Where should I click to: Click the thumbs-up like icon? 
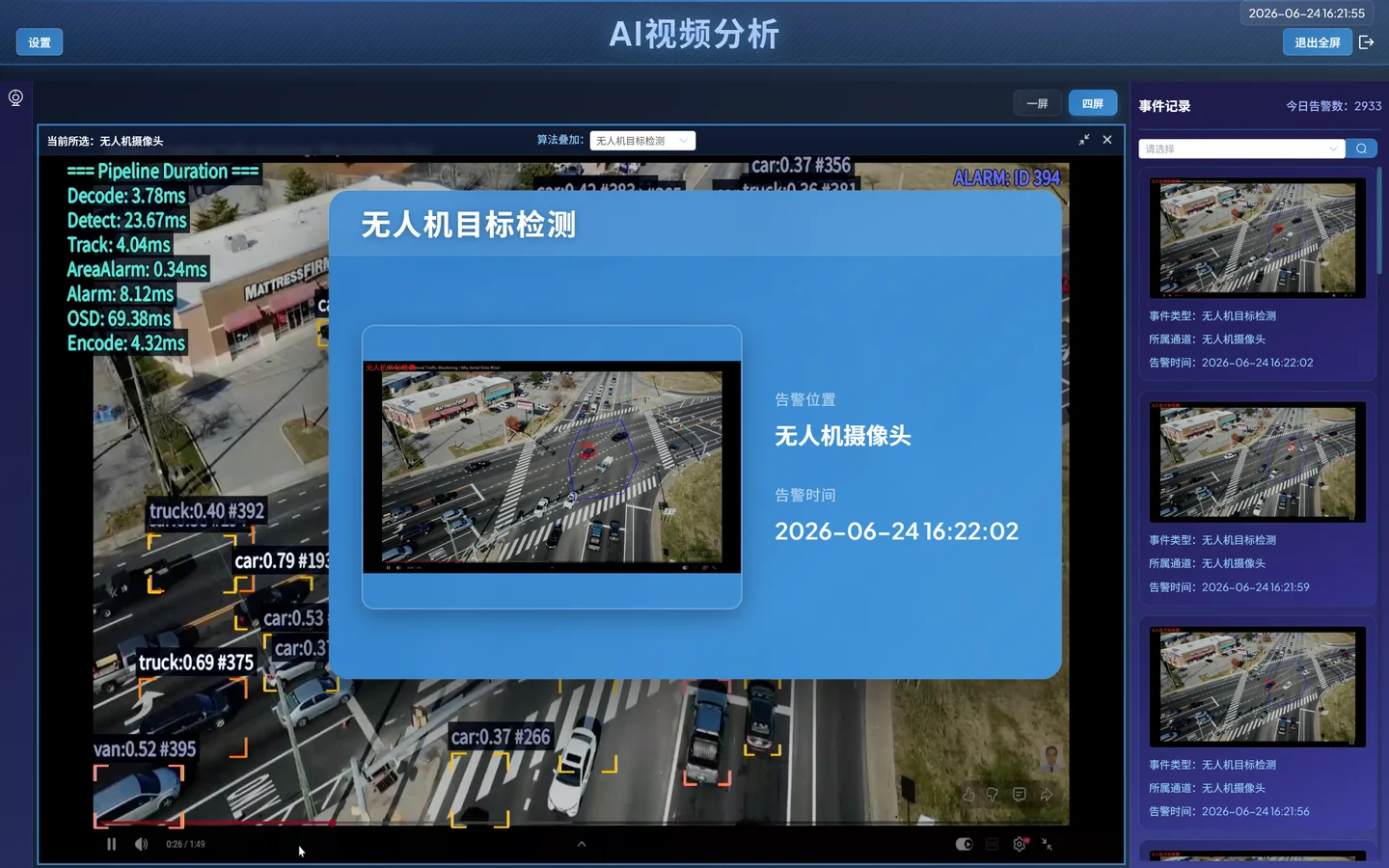tap(968, 795)
